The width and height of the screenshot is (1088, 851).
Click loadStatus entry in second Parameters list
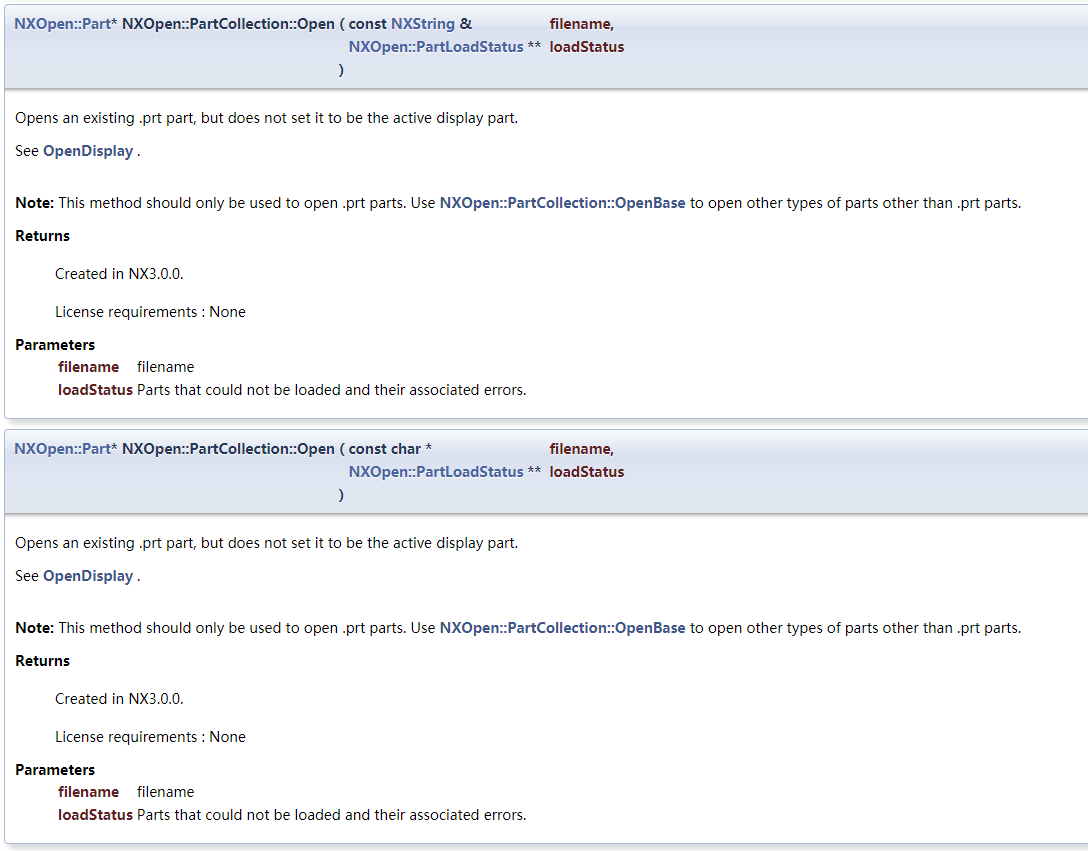(95, 814)
